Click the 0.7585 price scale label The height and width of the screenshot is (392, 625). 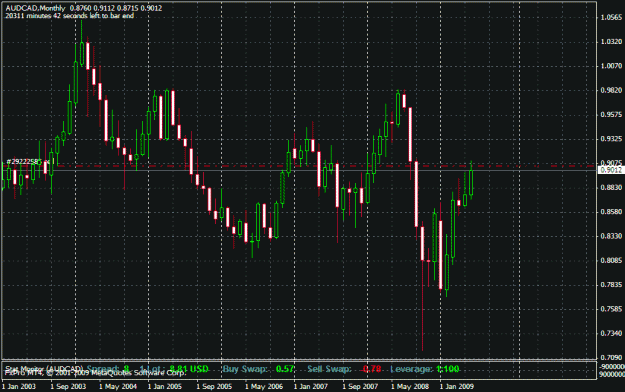tap(611, 309)
